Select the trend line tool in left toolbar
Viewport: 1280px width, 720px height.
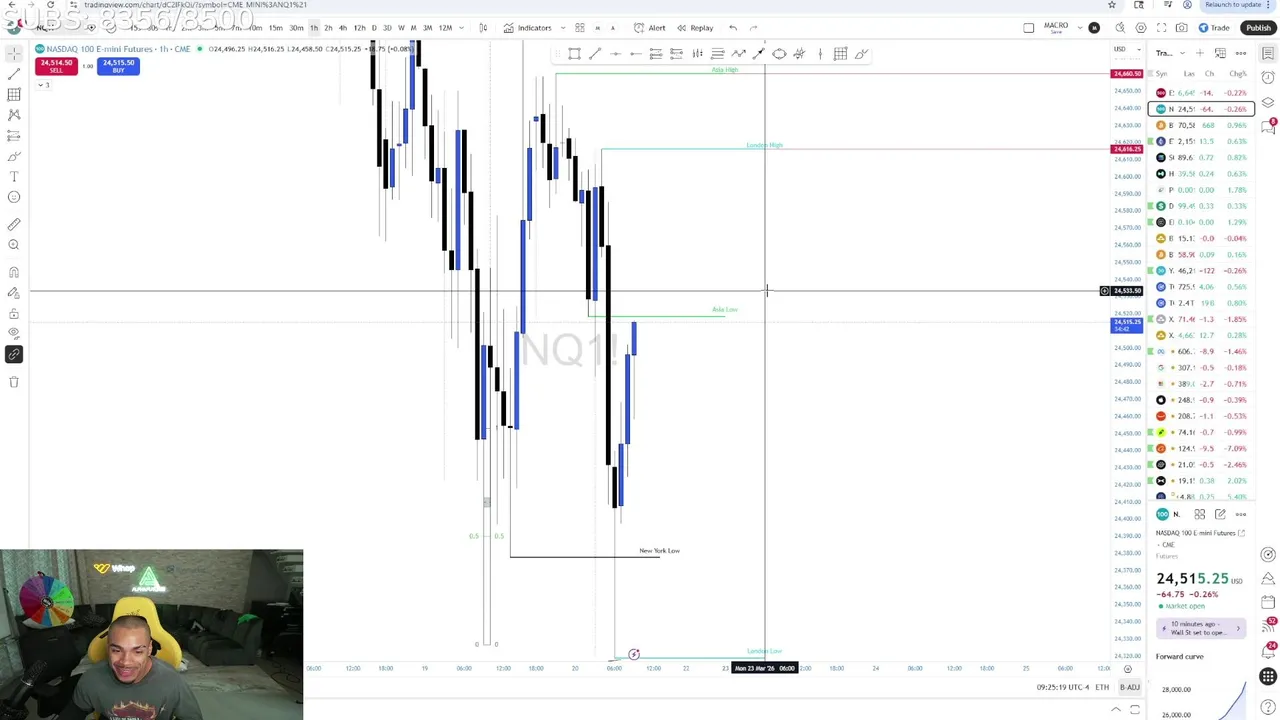[14, 74]
